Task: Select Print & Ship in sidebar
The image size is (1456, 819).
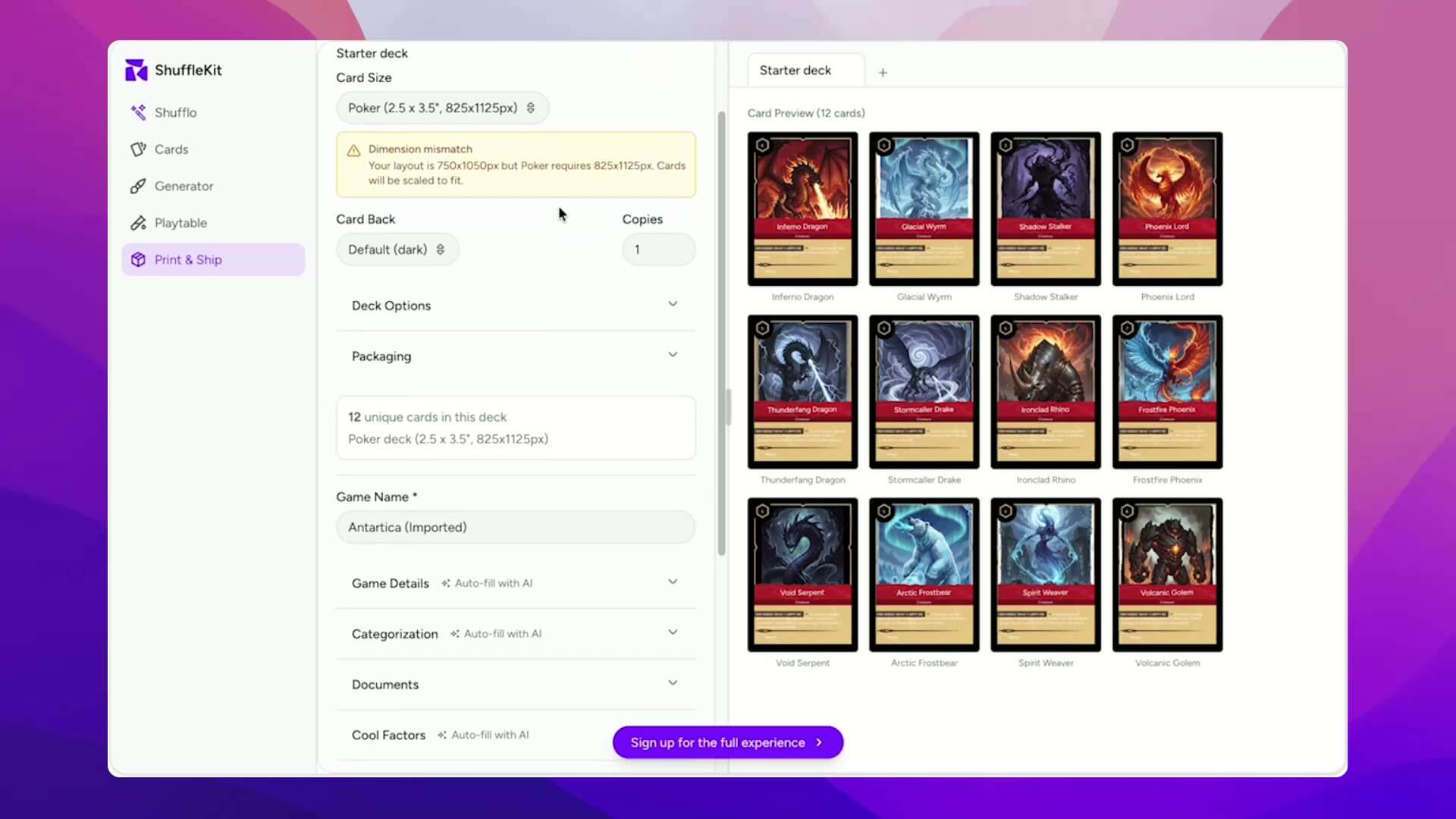Action: click(x=213, y=259)
